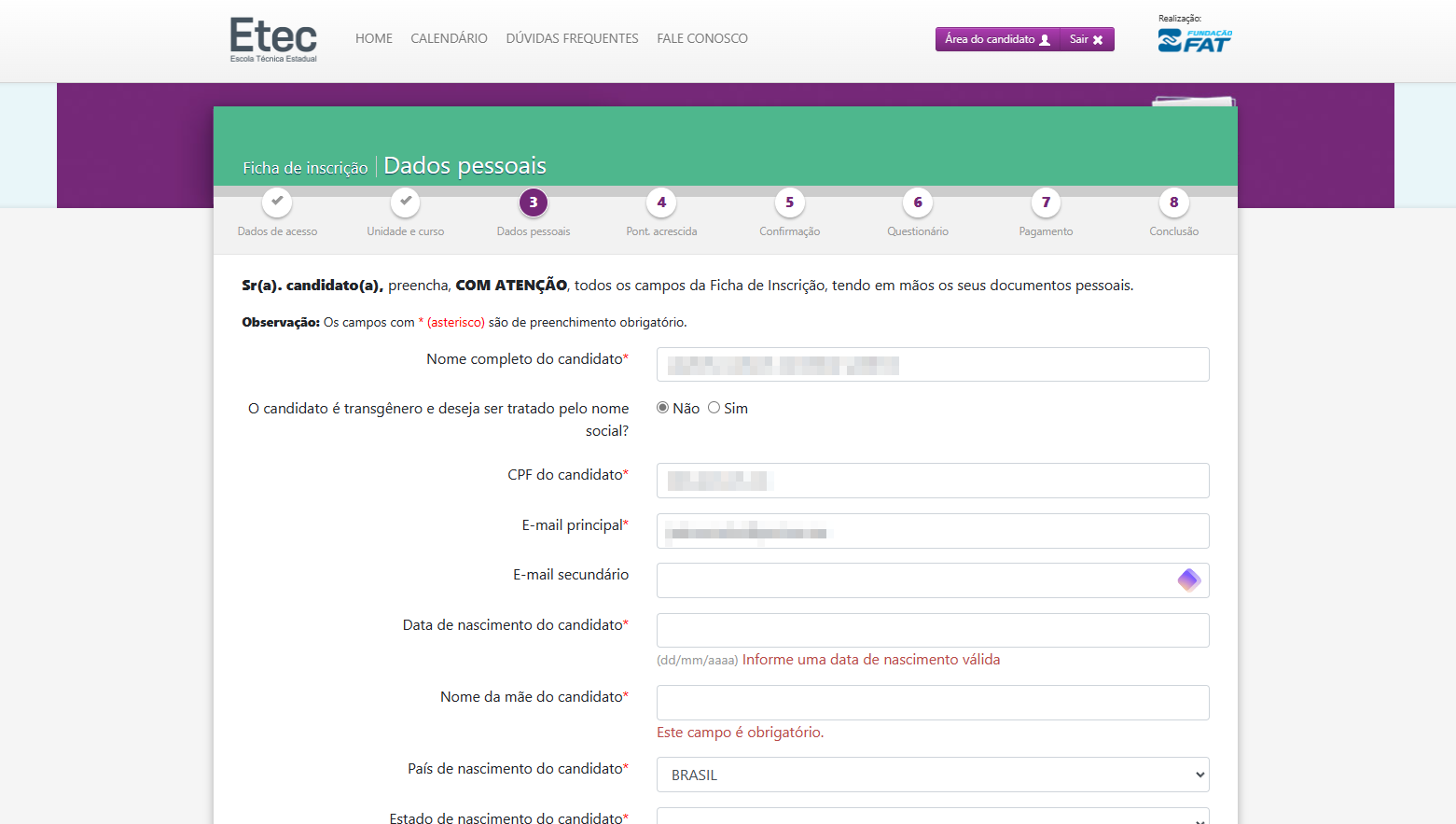Click step 8 Conclusão circle
1456x824 pixels.
point(1173,202)
